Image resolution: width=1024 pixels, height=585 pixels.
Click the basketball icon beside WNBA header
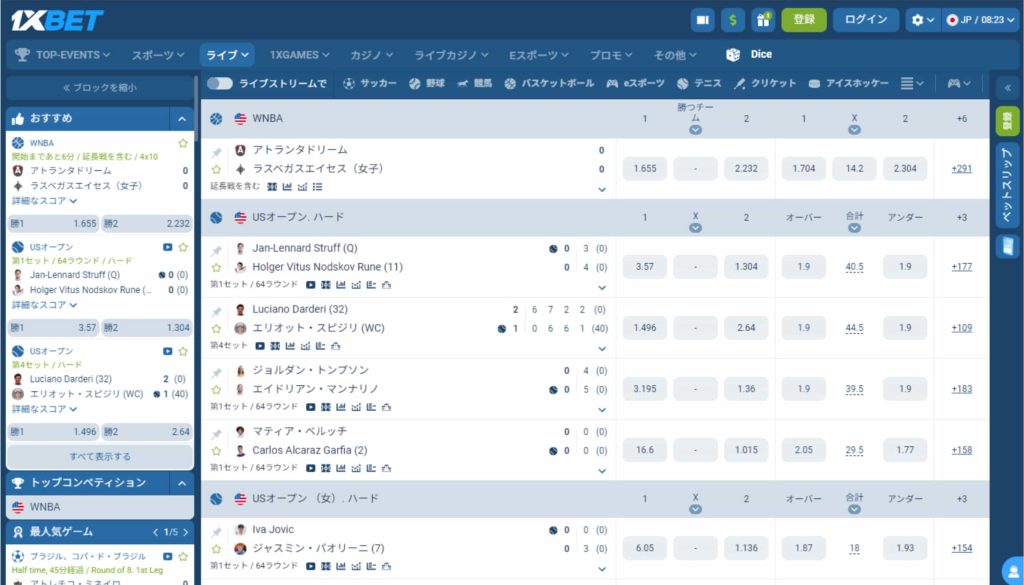(216, 119)
